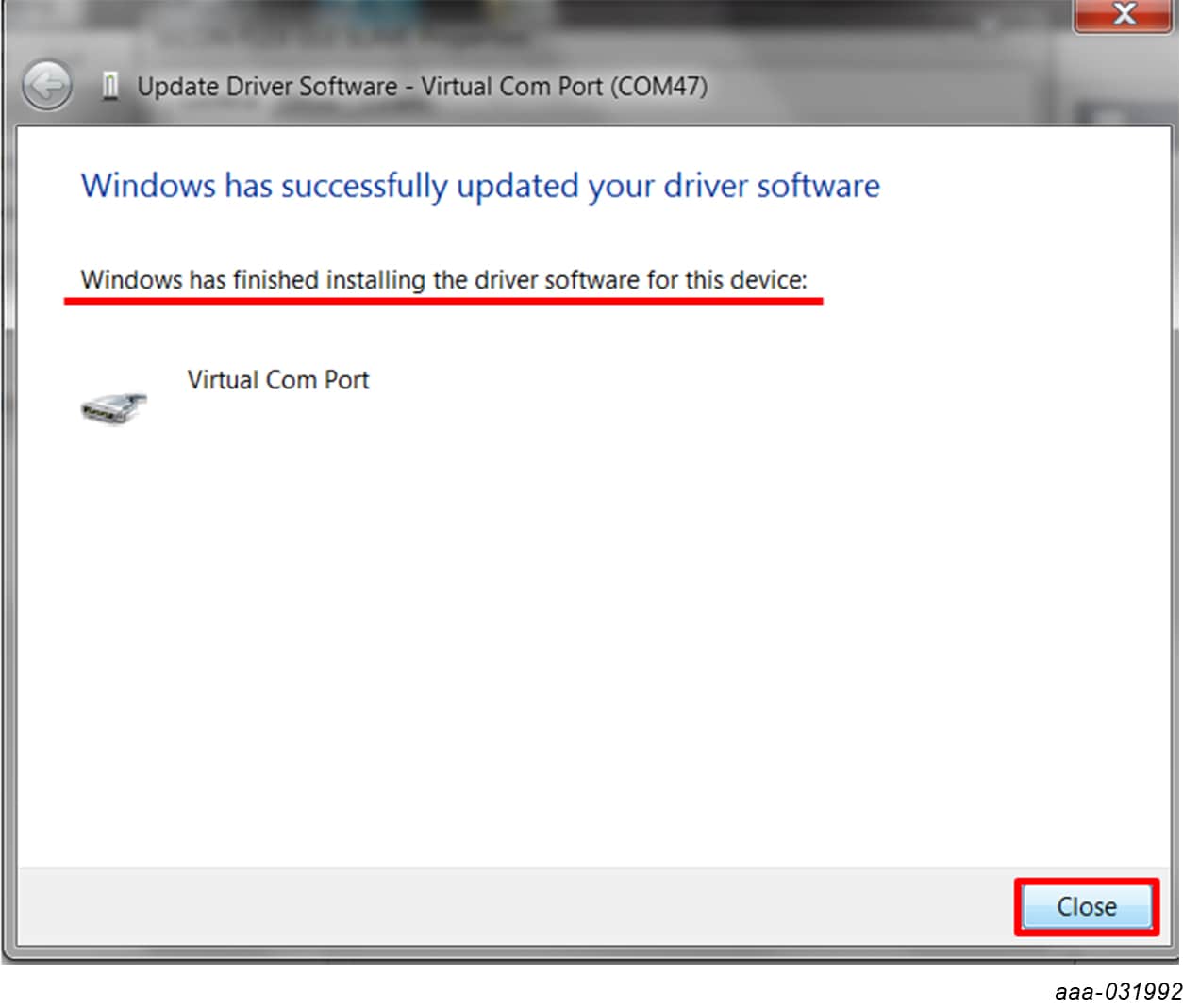Viewport: 1183px width, 1008px height.
Task: Click the 'Windows has finished installing' sentence
Action: 443,280
